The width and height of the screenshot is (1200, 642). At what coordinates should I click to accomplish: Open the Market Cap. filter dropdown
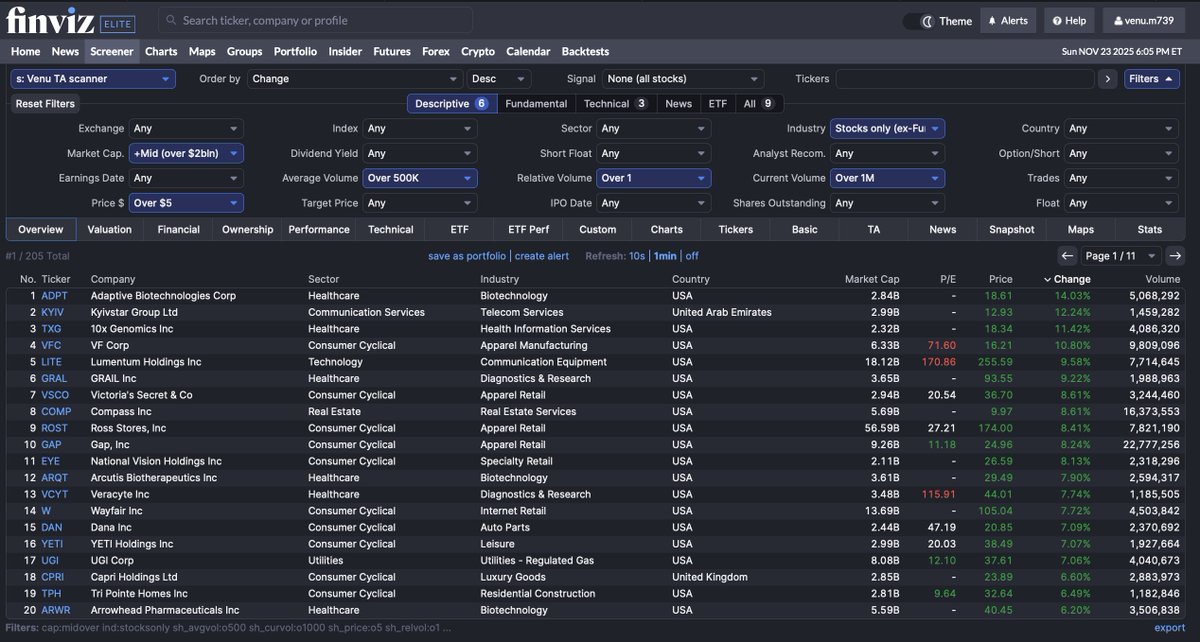(x=186, y=153)
